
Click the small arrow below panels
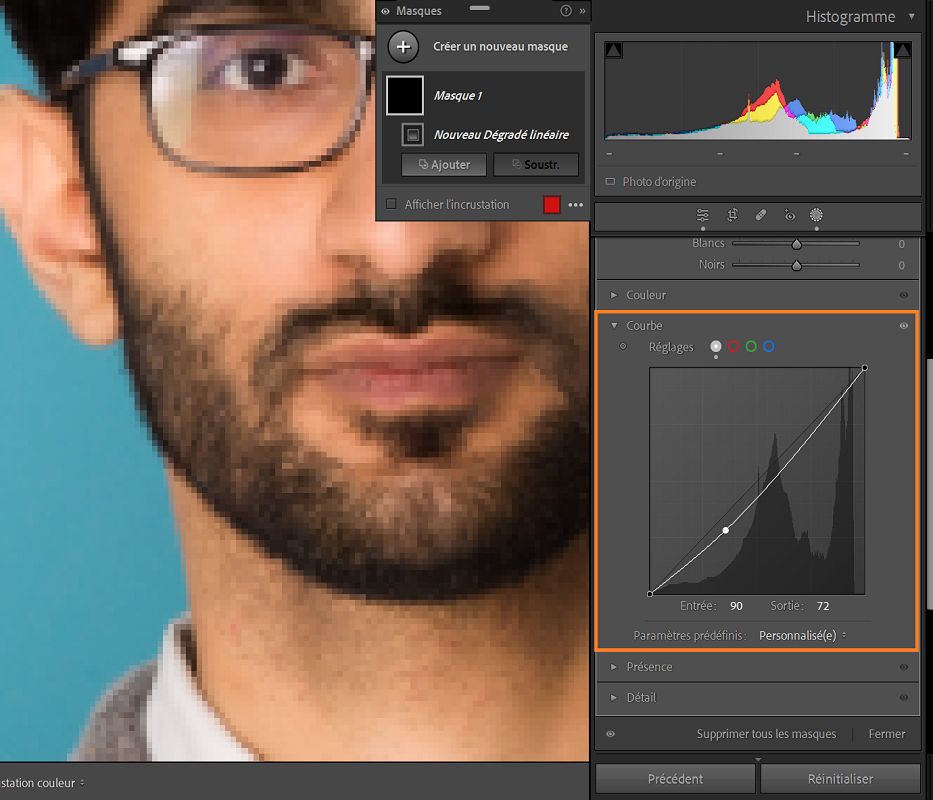coord(757,760)
